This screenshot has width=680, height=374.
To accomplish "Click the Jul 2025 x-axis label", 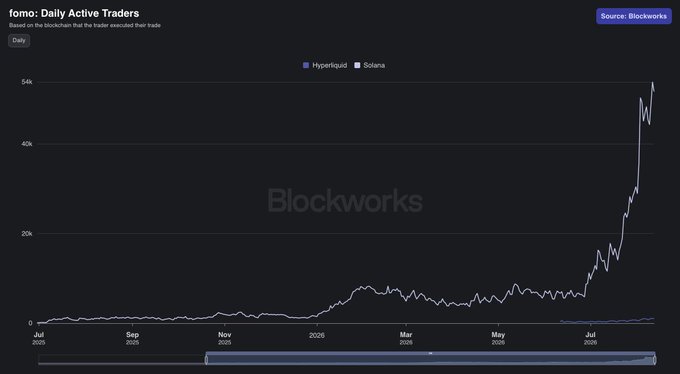I will 39,338.
